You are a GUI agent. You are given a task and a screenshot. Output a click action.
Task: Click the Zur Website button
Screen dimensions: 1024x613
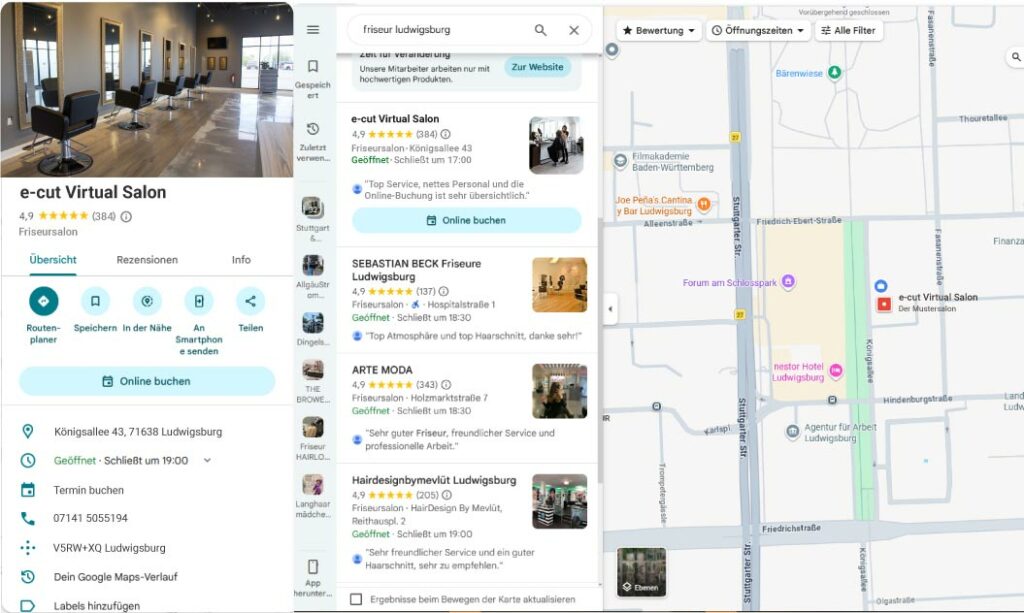[x=537, y=67]
